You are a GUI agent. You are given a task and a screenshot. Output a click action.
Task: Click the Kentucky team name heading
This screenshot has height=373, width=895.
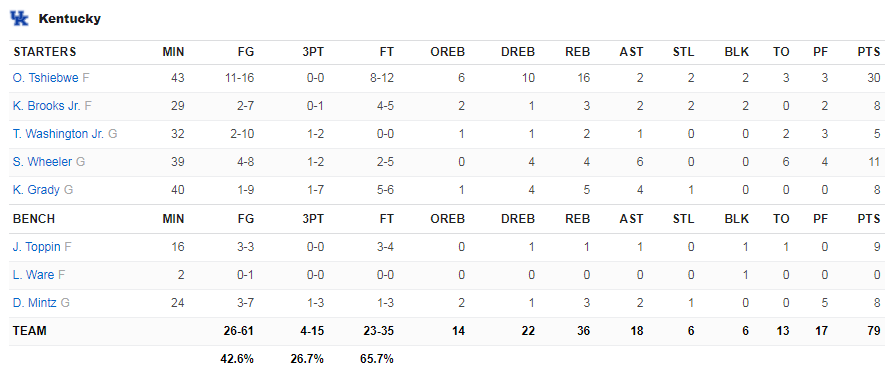click(70, 19)
